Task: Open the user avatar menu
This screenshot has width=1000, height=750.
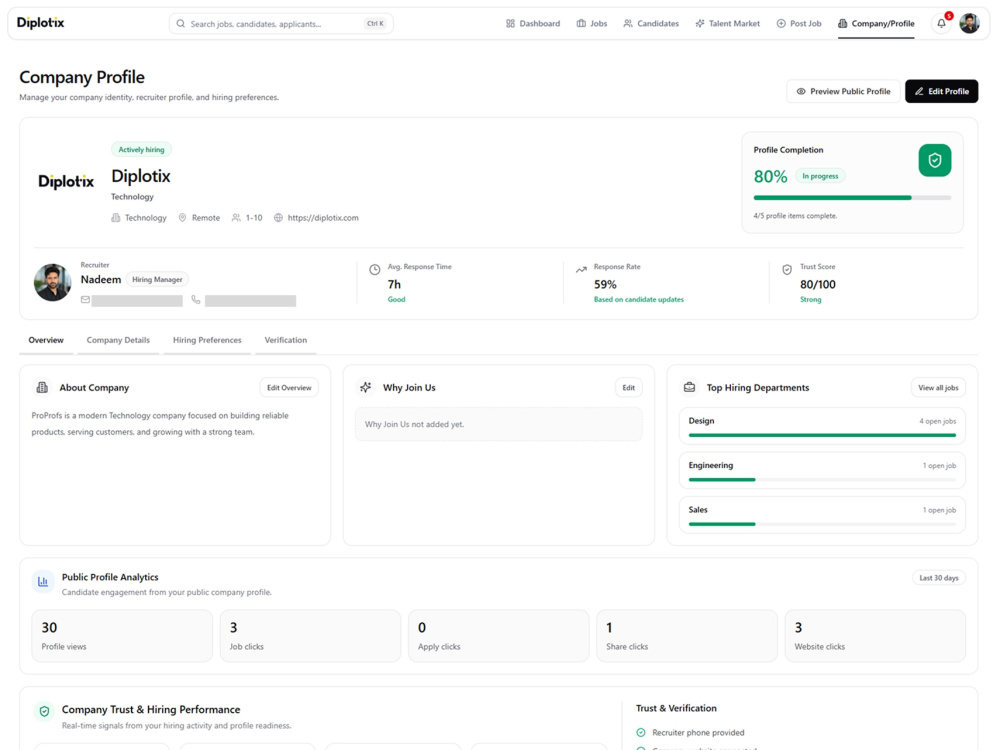Action: tap(969, 24)
